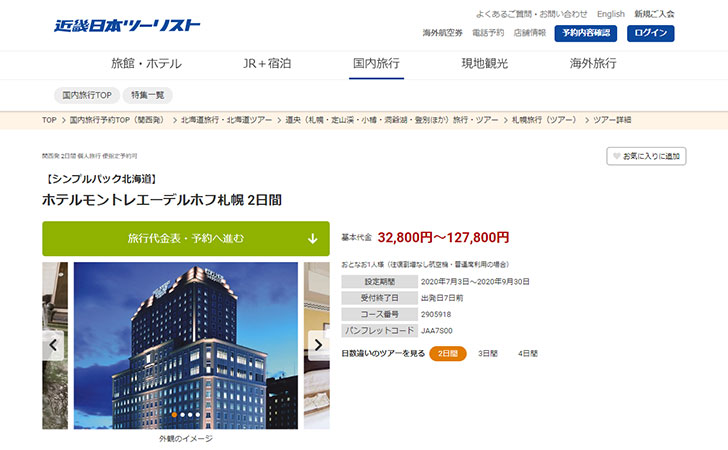Open the 店舗情報 link

[x=530, y=33]
